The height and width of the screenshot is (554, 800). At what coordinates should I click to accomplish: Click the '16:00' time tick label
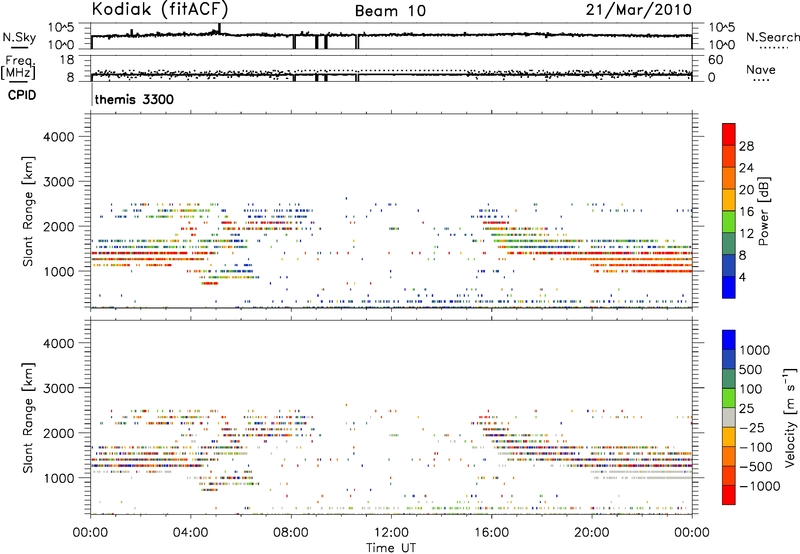(x=491, y=533)
